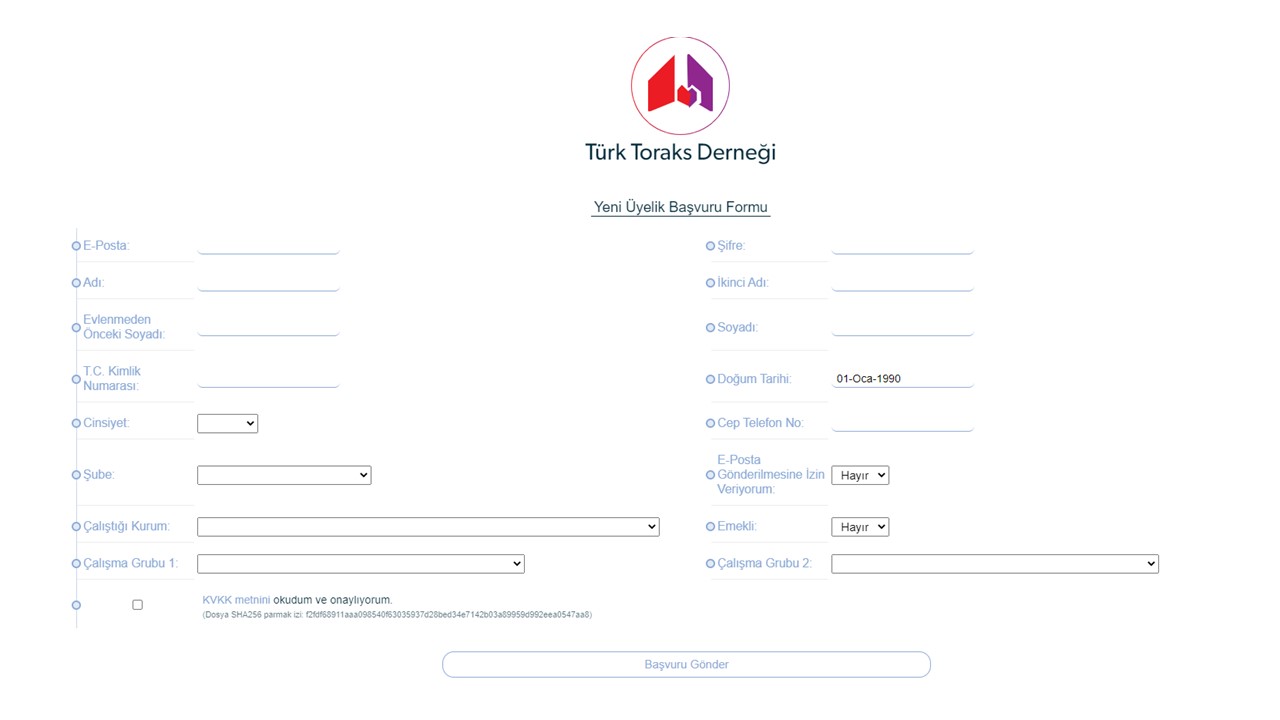
Task: Tick the KVKK approval checkbox
Action: [137, 605]
